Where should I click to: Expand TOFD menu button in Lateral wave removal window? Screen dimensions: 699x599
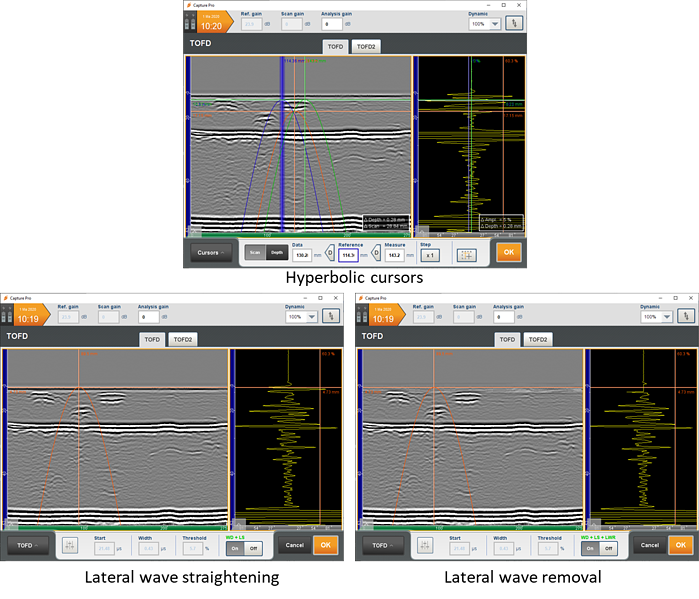click(x=382, y=545)
